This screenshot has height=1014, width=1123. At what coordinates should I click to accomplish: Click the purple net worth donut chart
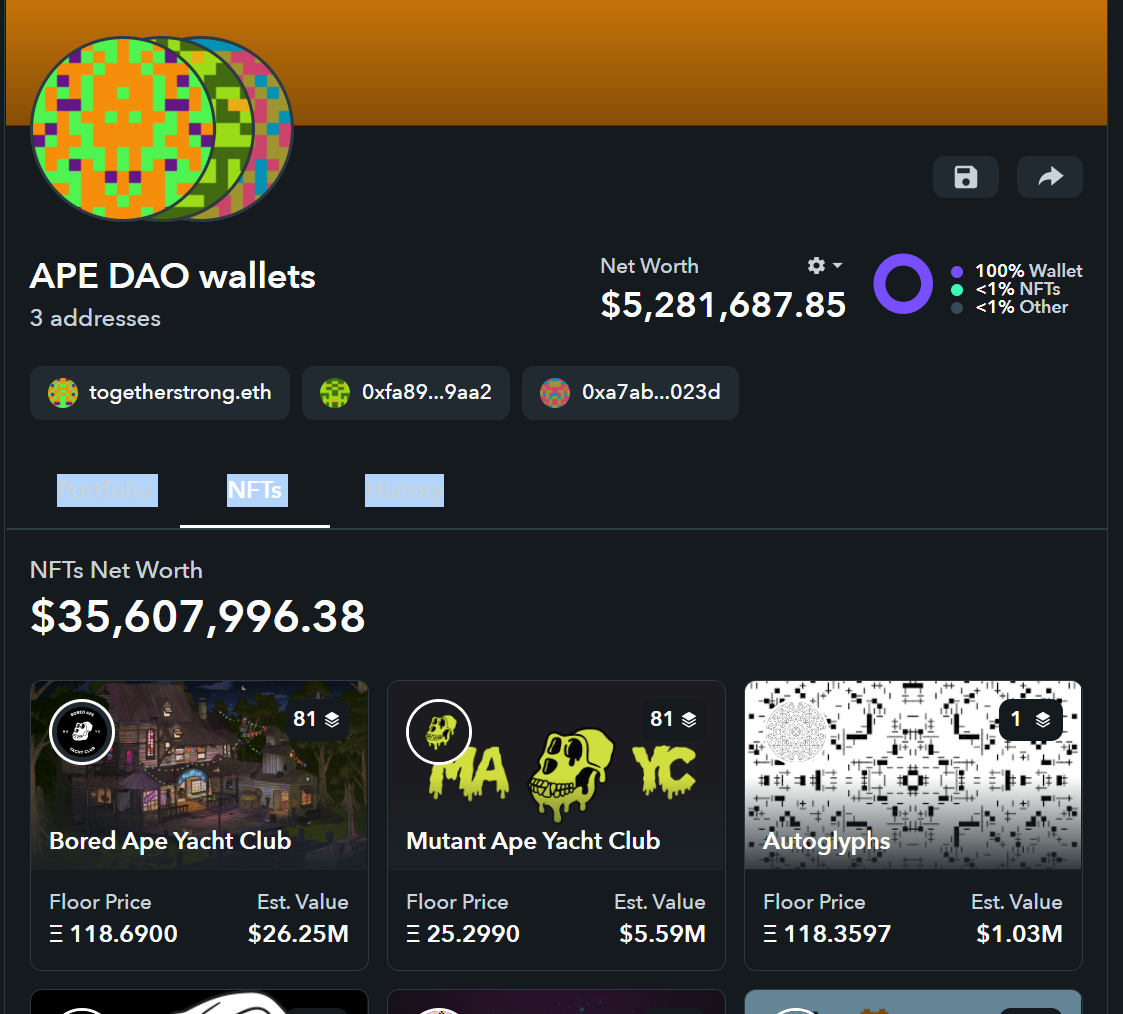click(x=903, y=284)
